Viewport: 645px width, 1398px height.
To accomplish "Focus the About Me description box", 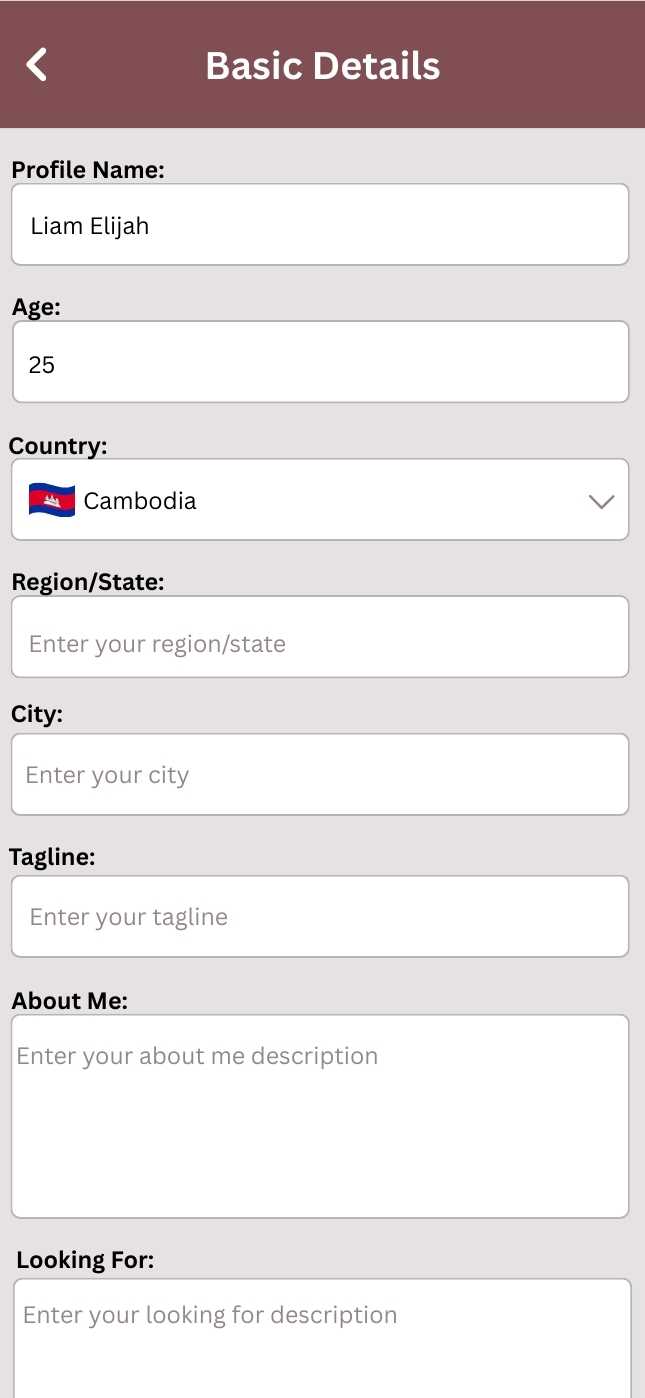I will point(320,1116).
